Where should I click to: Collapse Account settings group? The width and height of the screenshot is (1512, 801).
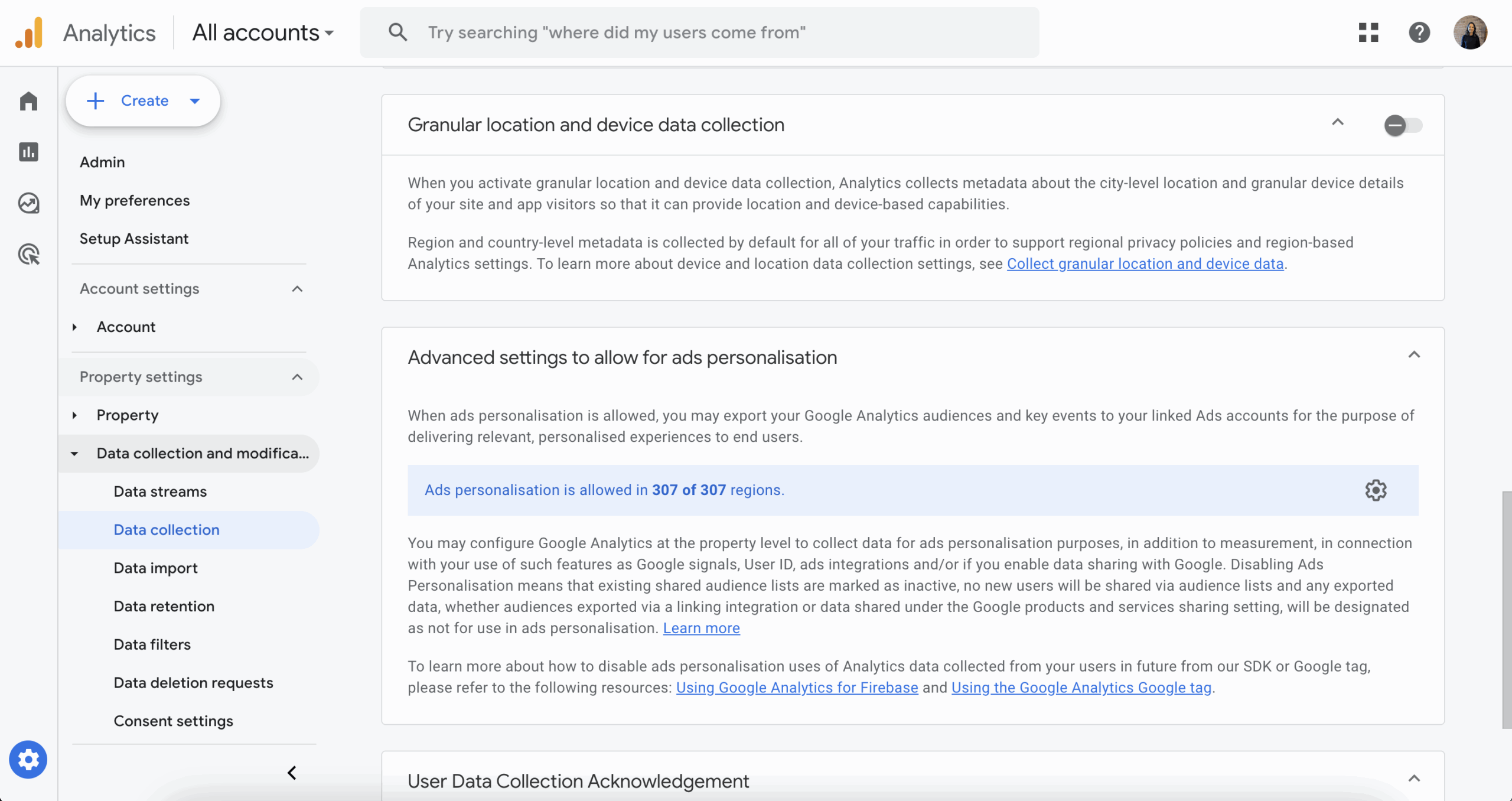pos(297,289)
